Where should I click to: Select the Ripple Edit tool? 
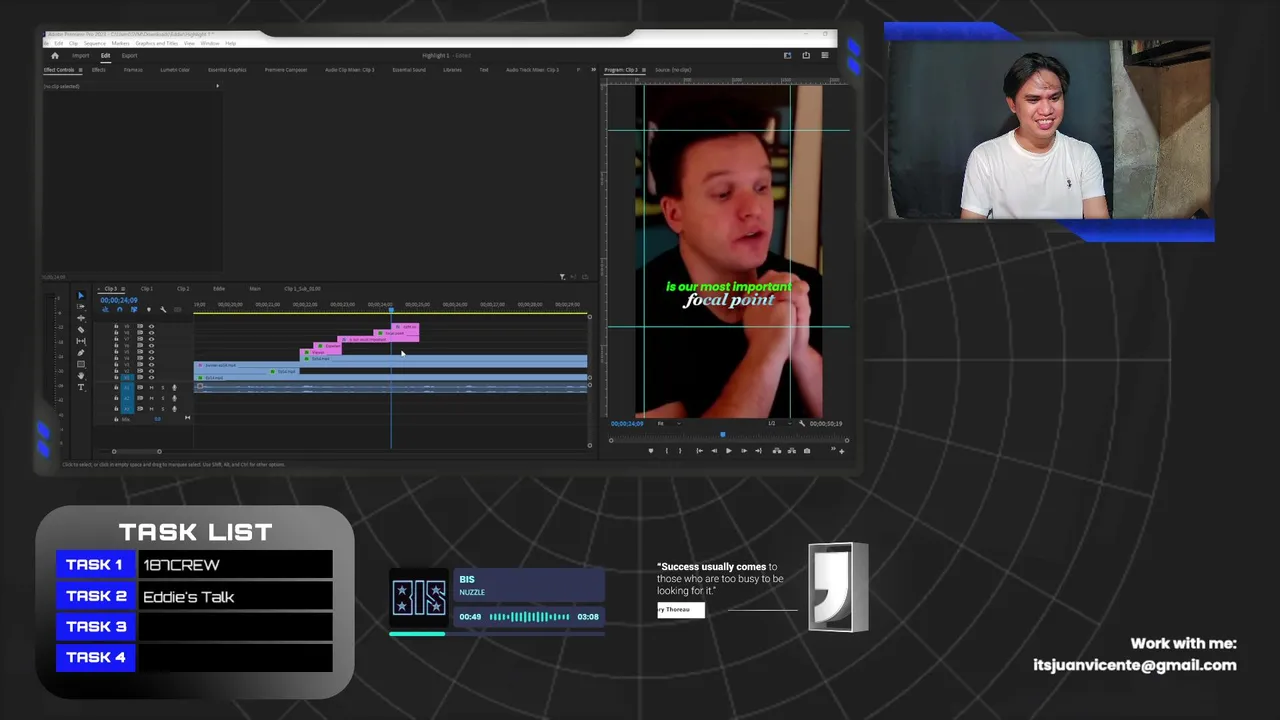81,318
